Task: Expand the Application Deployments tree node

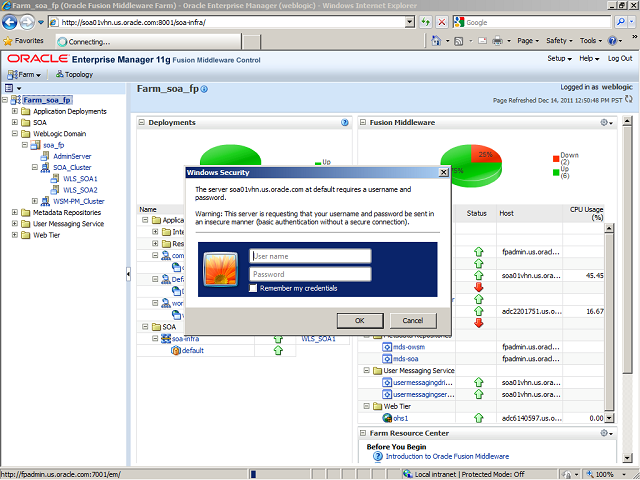Action: [x=15, y=111]
